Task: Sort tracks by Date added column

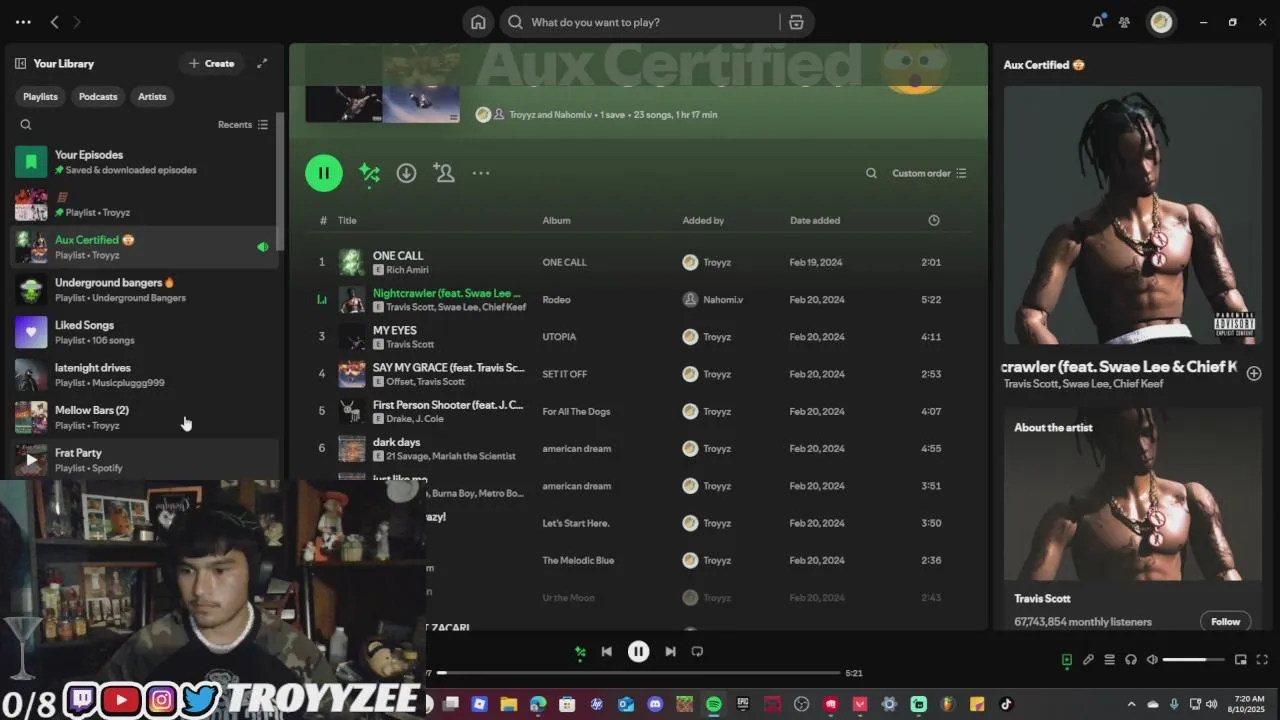Action: (x=815, y=220)
